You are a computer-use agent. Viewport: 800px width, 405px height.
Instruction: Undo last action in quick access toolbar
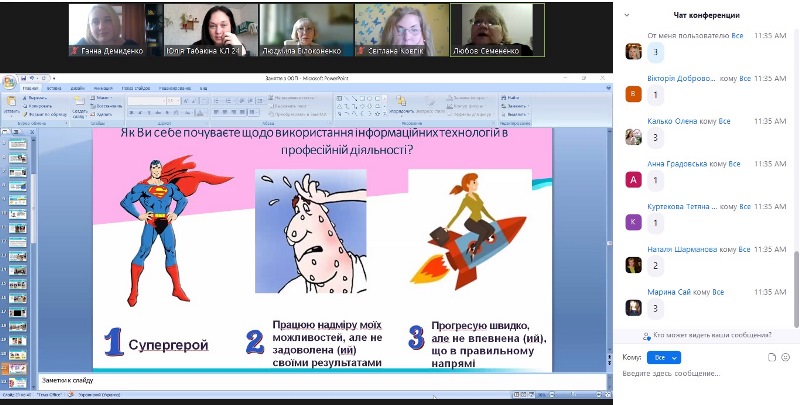32,79
